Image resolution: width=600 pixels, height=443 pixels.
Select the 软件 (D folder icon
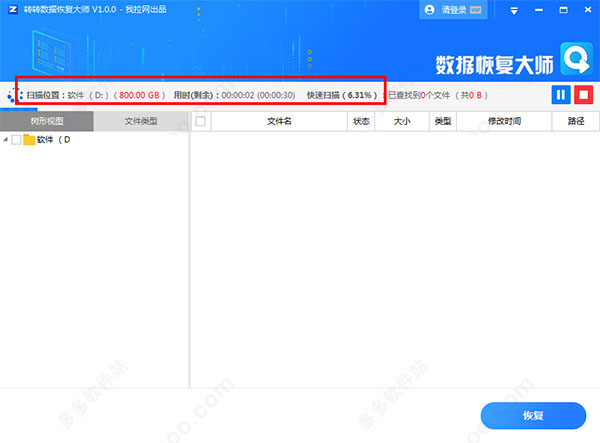point(29,140)
